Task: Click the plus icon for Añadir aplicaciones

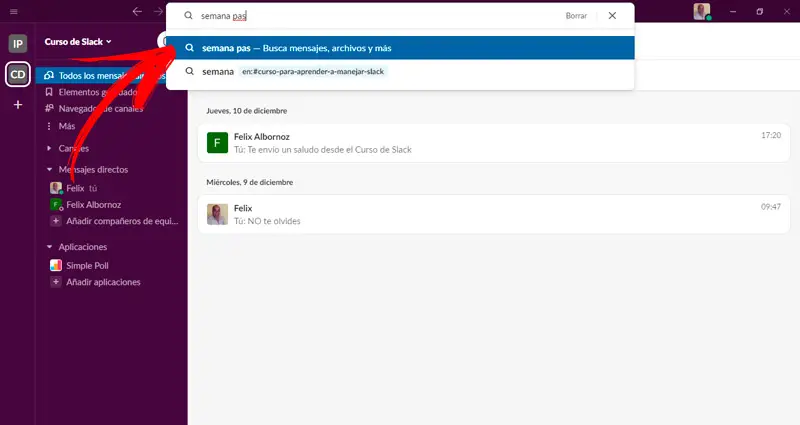Action: (56, 282)
